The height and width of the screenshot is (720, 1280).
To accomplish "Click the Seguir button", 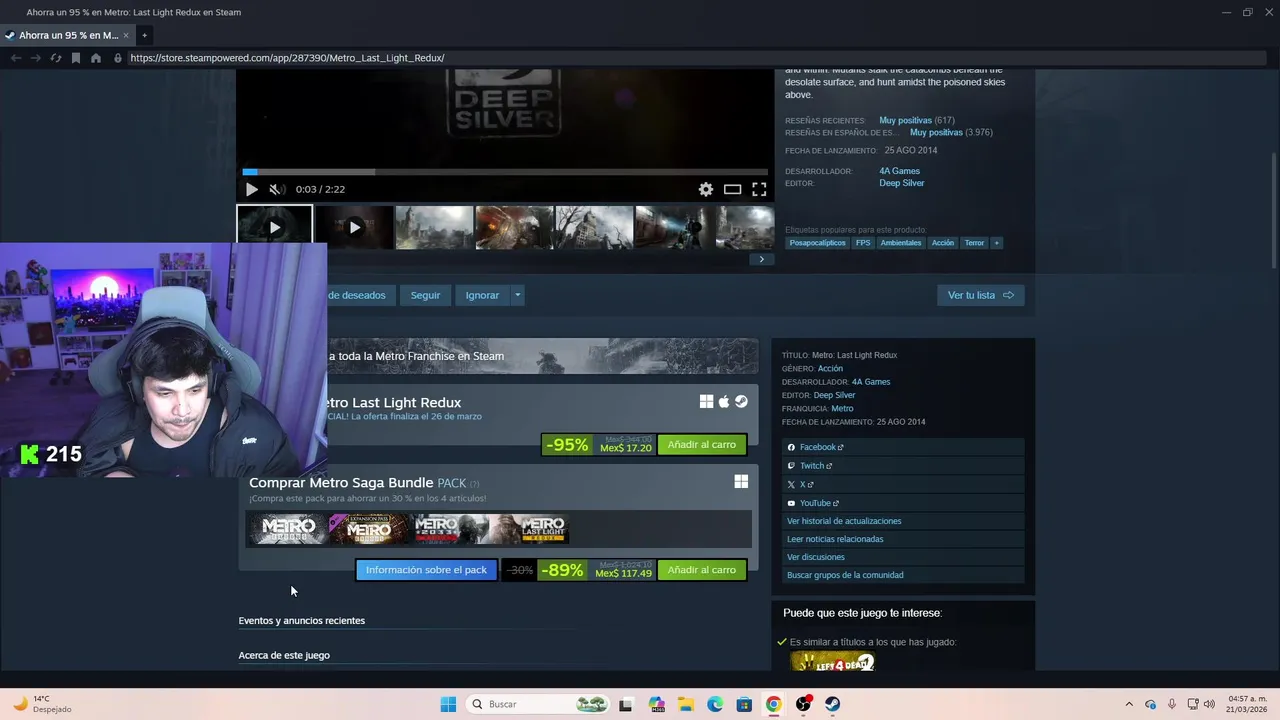I will [x=425, y=295].
